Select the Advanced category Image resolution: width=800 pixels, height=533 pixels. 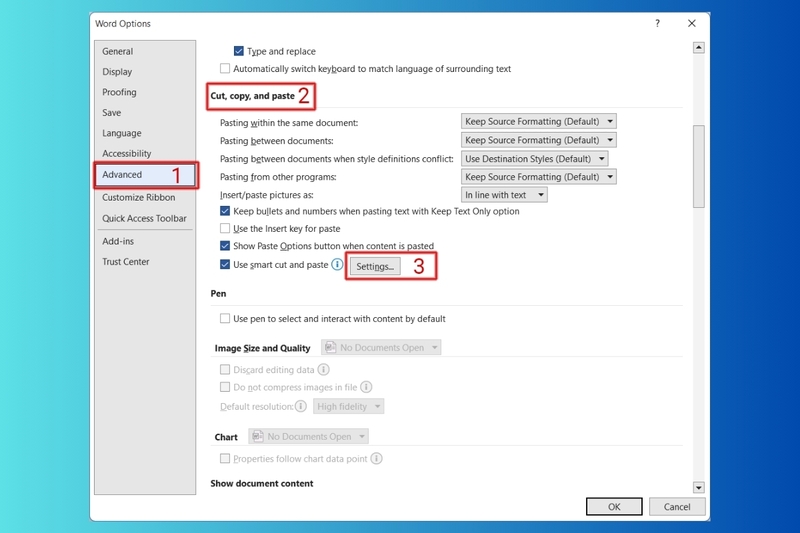pos(145,174)
